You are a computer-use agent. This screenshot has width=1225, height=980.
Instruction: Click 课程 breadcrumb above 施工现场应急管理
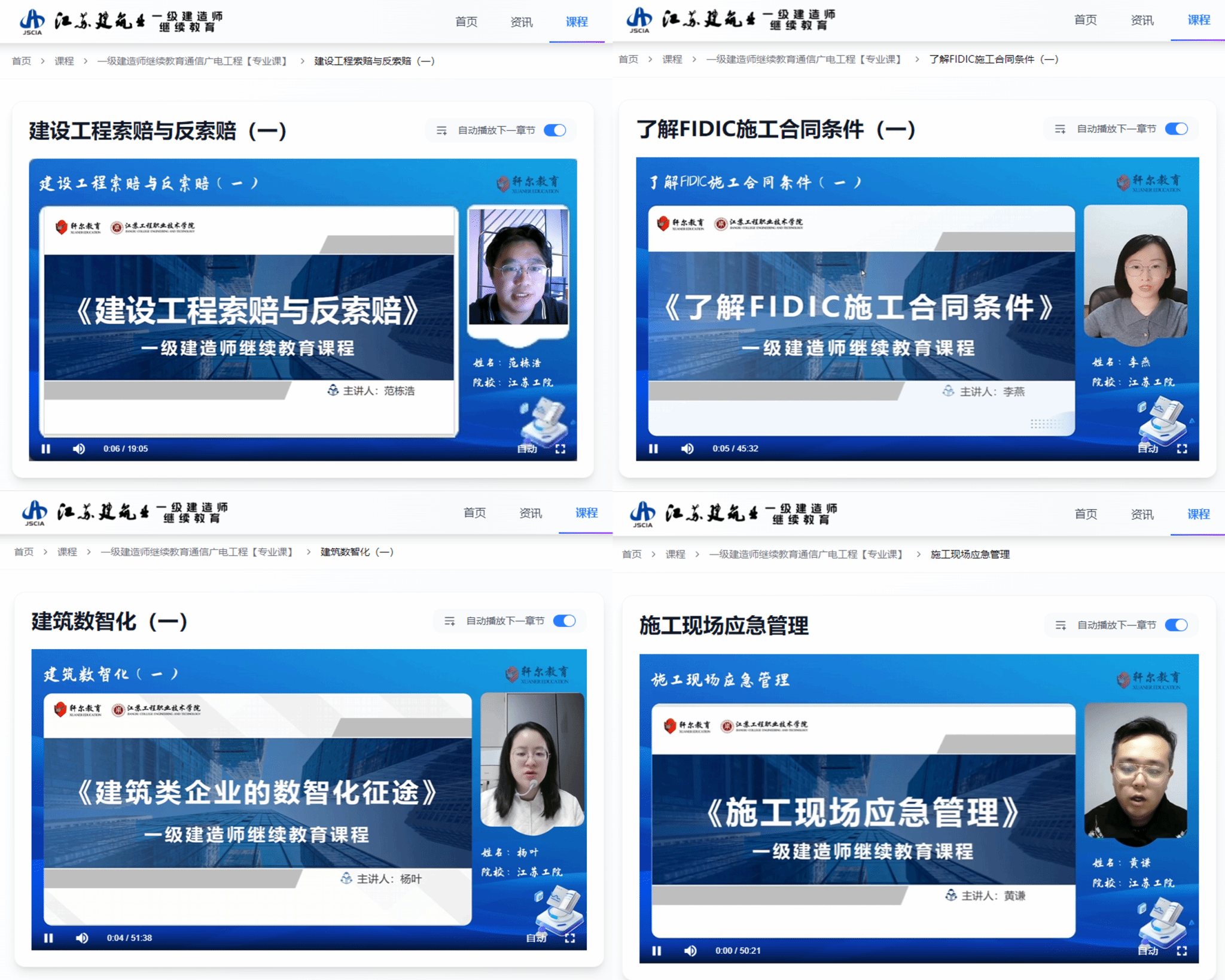(x=675, y=555)
